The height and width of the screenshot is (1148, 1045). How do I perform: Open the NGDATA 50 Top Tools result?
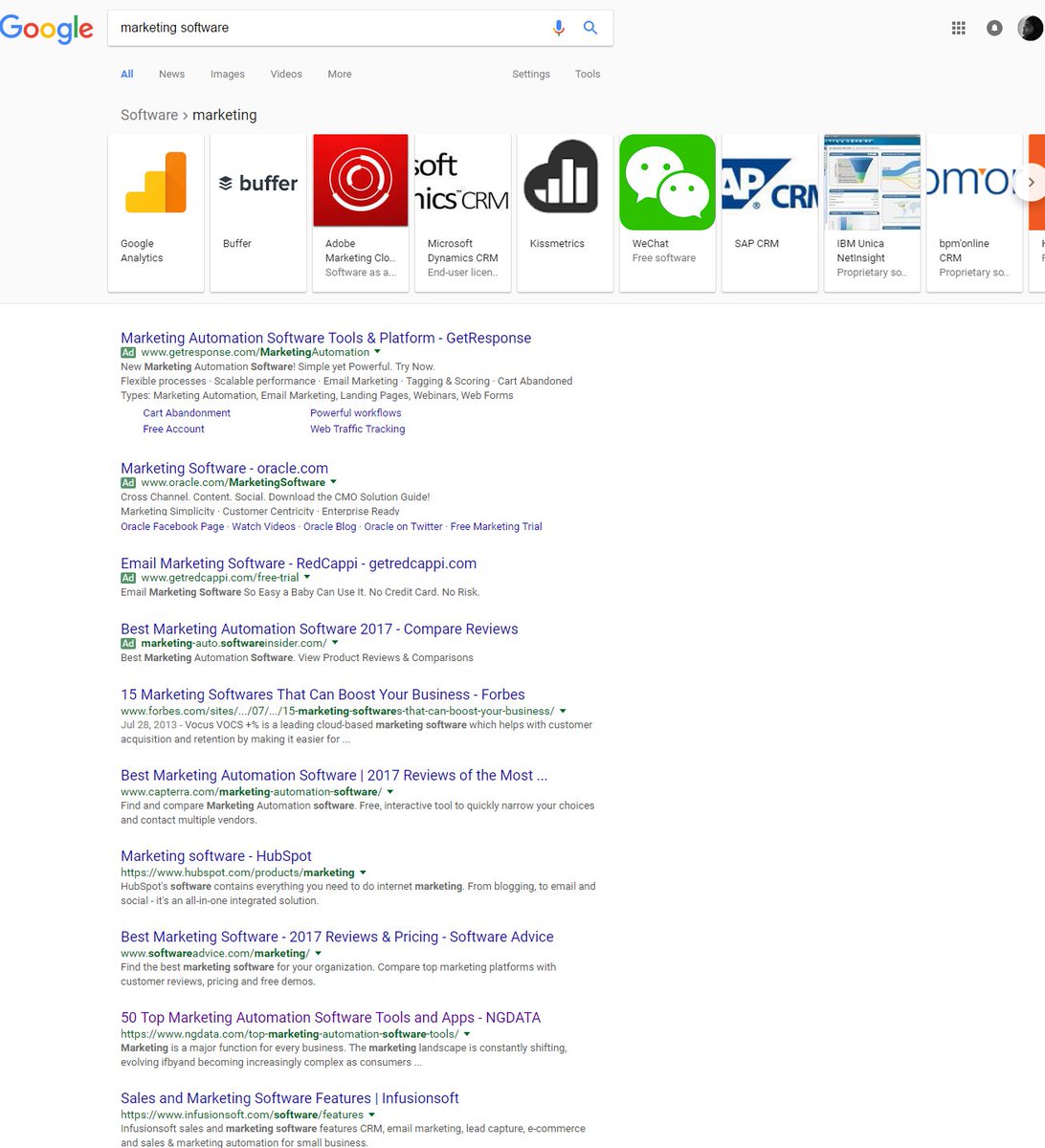(331, 1017)
